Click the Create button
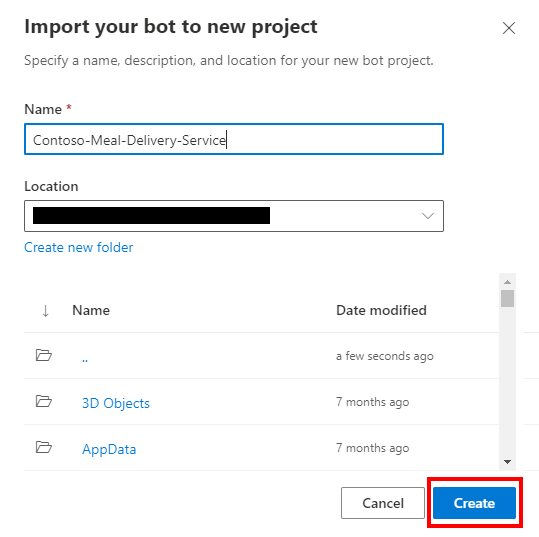 coord(474,503)
